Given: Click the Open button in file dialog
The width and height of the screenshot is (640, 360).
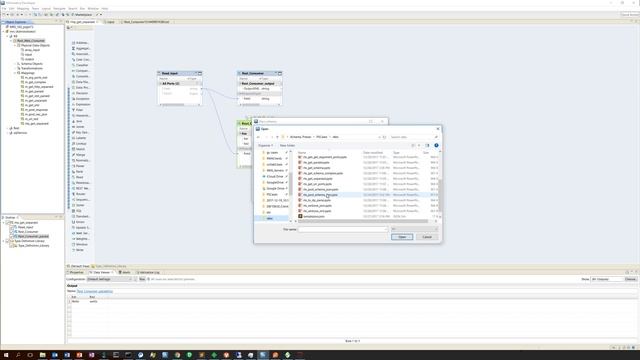Looking at the screenshot, I should click(402, 237).
